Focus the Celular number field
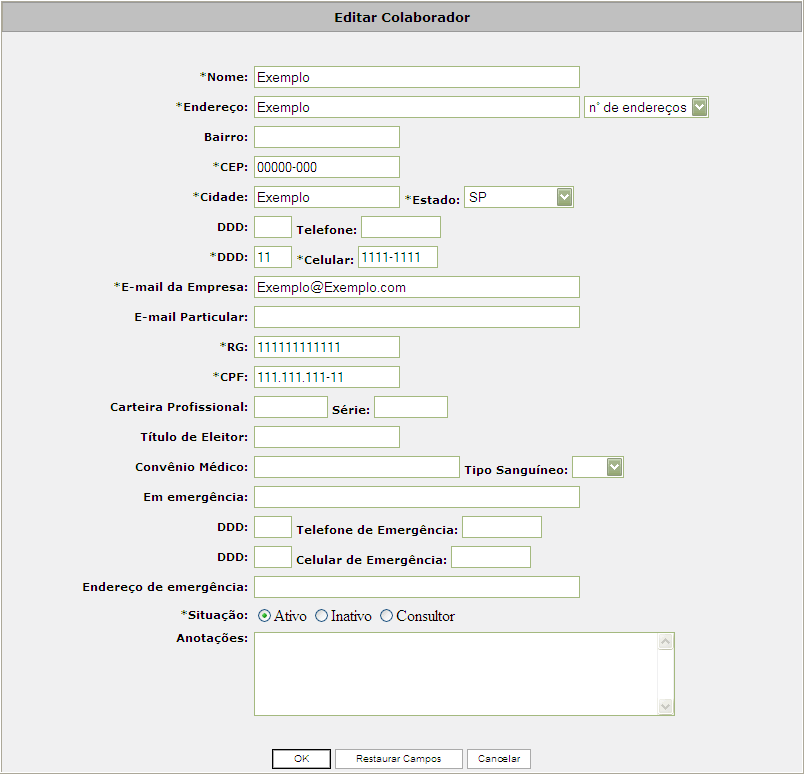The width and height of the screenshot is (804, 774). coord(398,257)
